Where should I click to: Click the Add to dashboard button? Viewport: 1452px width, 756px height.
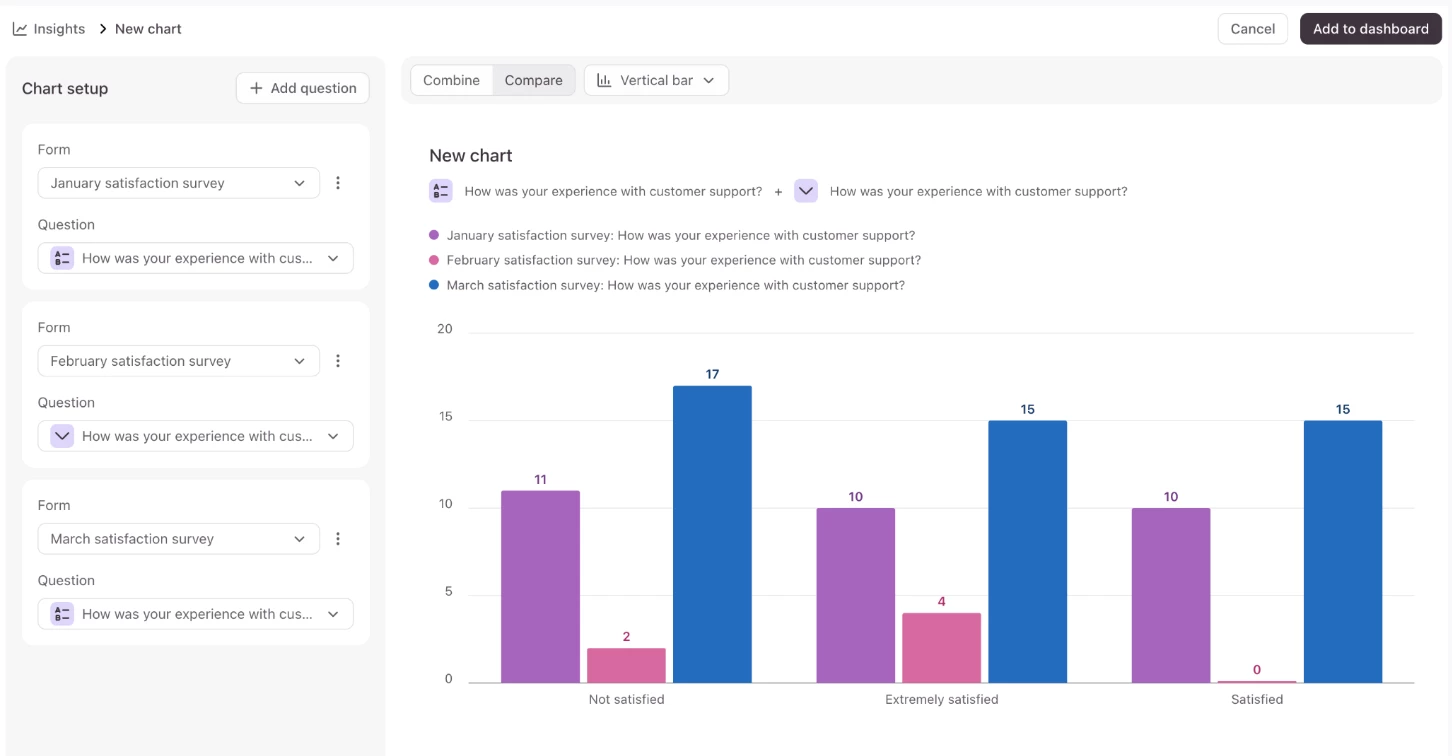[1371, 29]
